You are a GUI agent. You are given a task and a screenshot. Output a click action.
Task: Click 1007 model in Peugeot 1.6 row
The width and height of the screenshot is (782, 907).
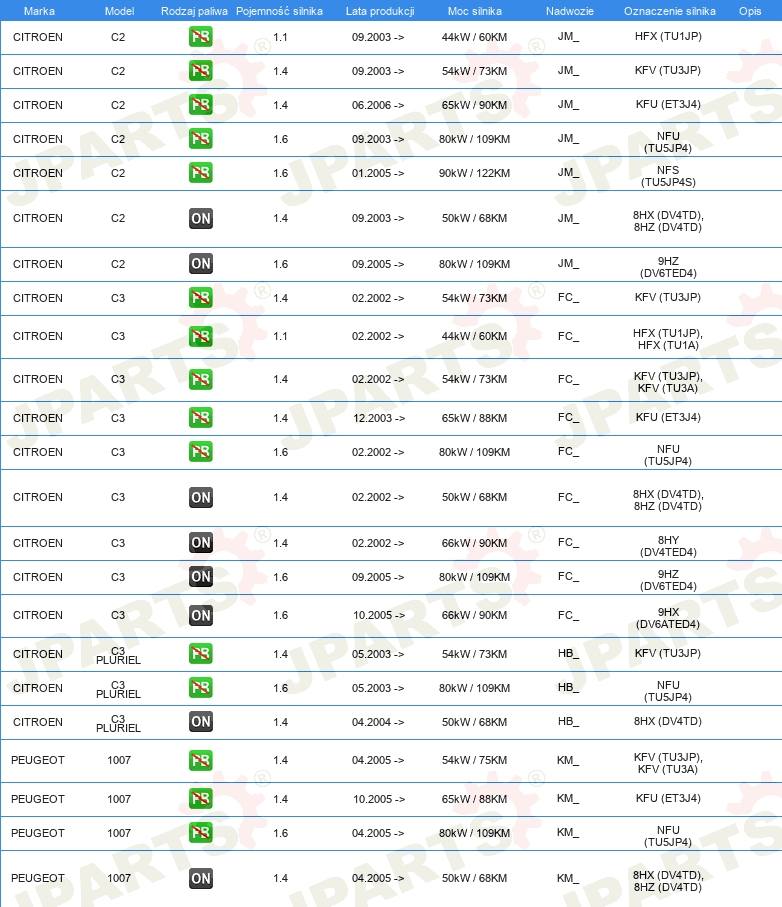click(x=119, y=833)
